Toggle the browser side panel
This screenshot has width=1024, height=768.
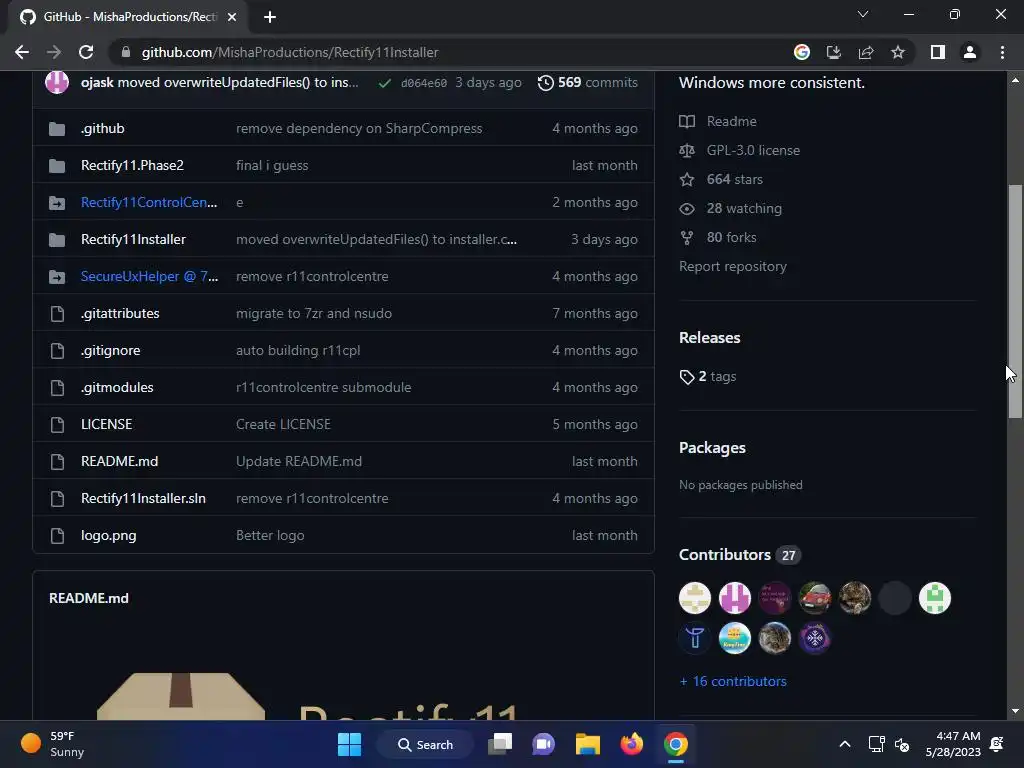coord(938,52)
